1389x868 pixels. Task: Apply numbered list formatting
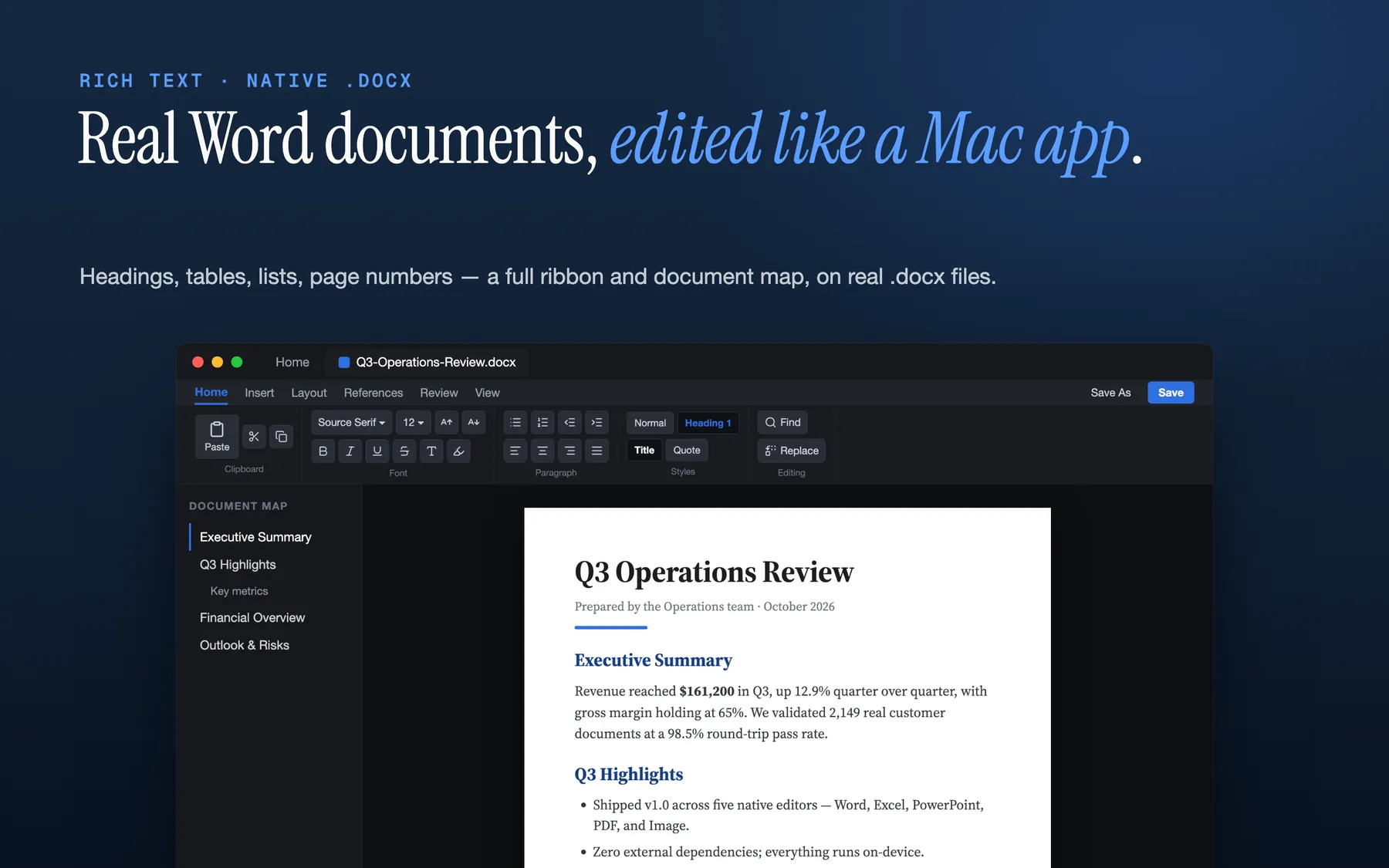pos(542,422)
